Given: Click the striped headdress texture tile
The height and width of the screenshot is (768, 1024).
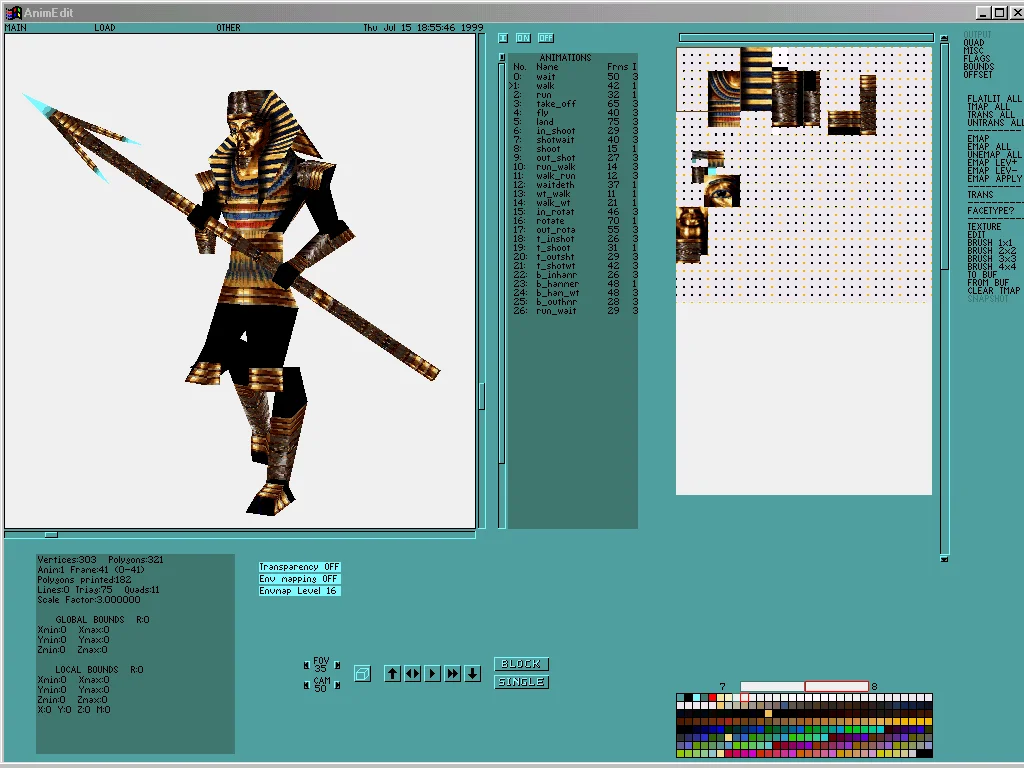Looking at the screenshot, I should (756, 78).
